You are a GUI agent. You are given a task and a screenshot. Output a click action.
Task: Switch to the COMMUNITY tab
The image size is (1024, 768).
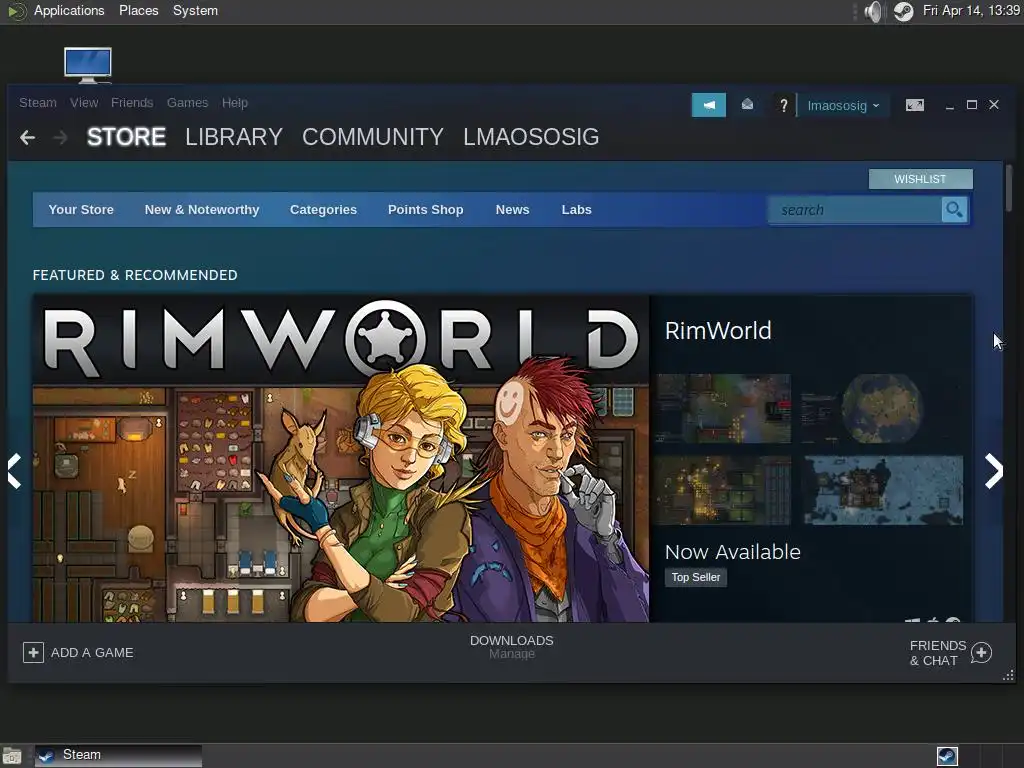point(372,137)
